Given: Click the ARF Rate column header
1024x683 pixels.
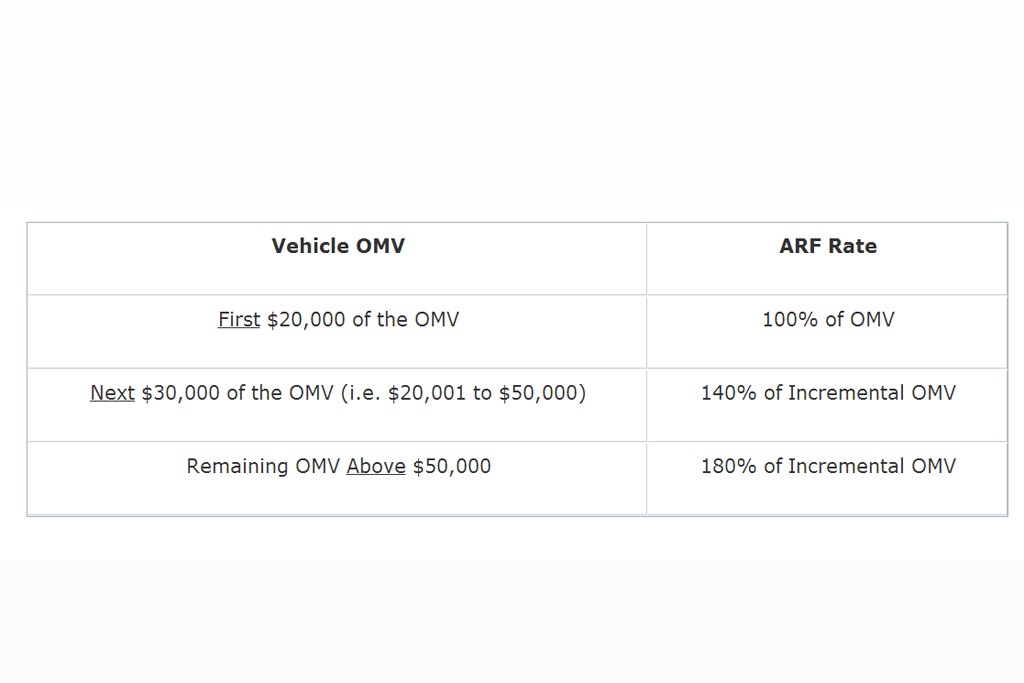Looking at the screenshot, I should 827,246.
